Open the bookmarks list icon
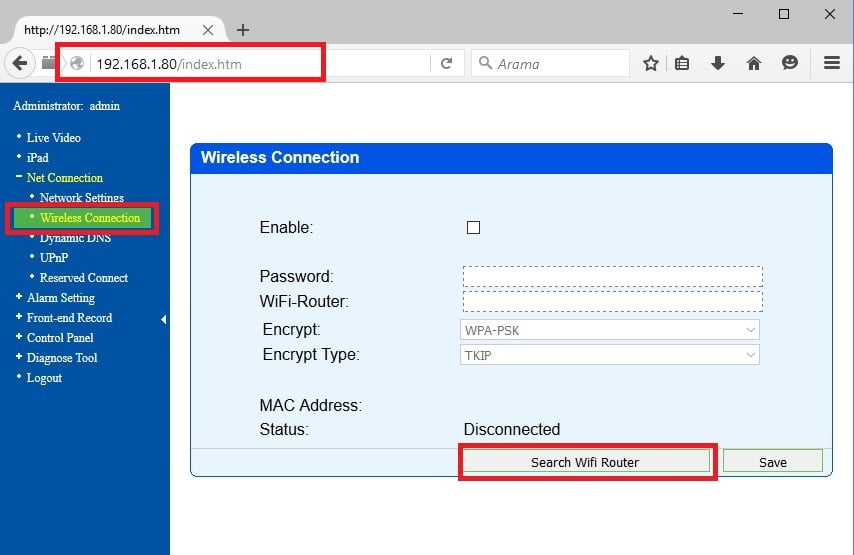 tap(683, 63)
